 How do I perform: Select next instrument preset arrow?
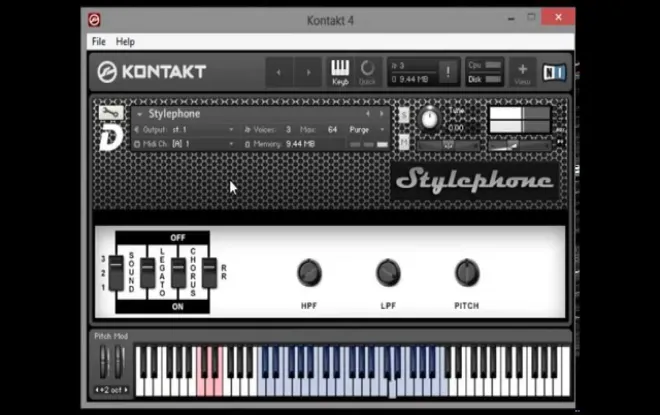pos(382,114)
